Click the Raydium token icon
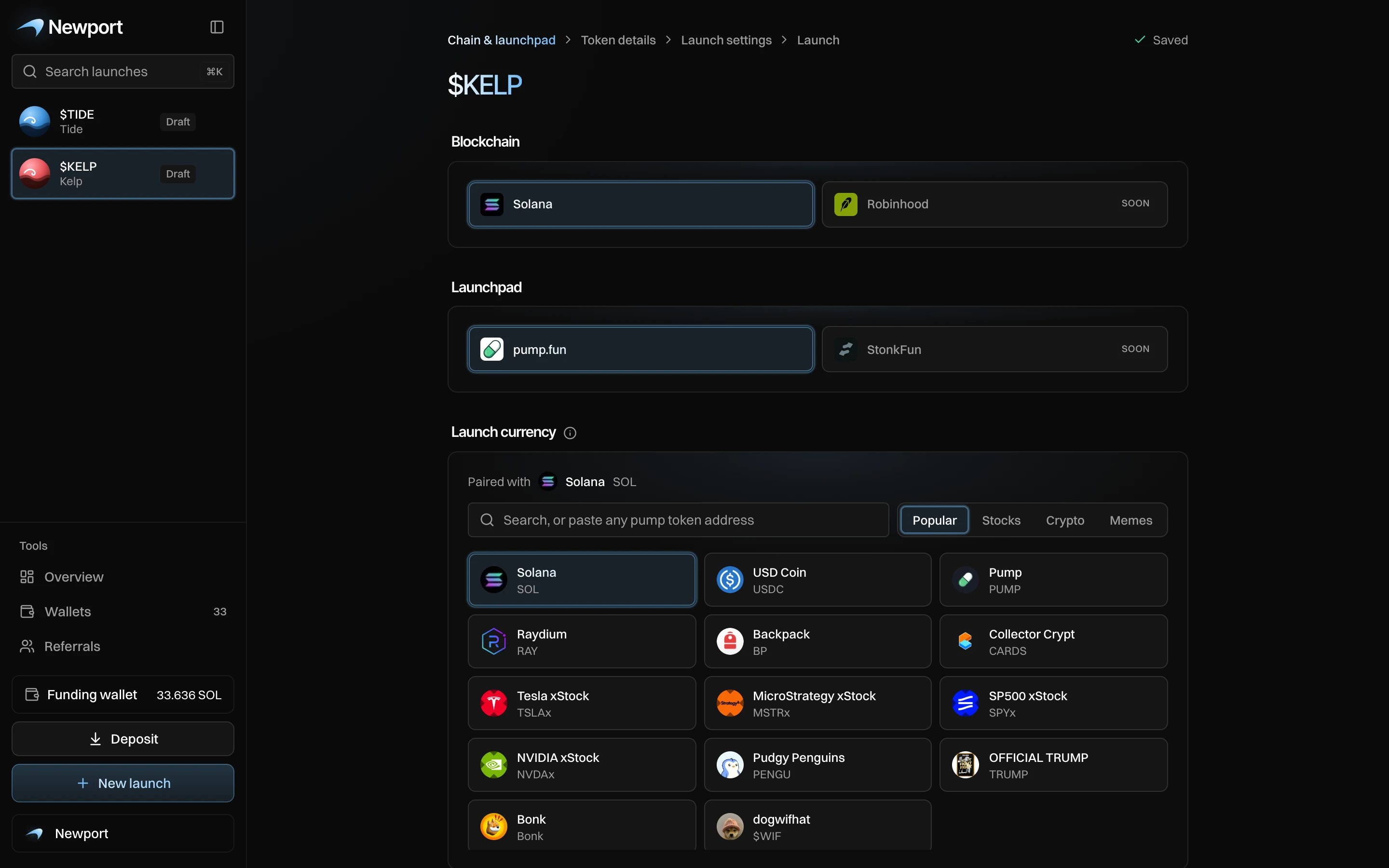The height and width of the screenshot is (868, 1389). (x=493, y=641)
